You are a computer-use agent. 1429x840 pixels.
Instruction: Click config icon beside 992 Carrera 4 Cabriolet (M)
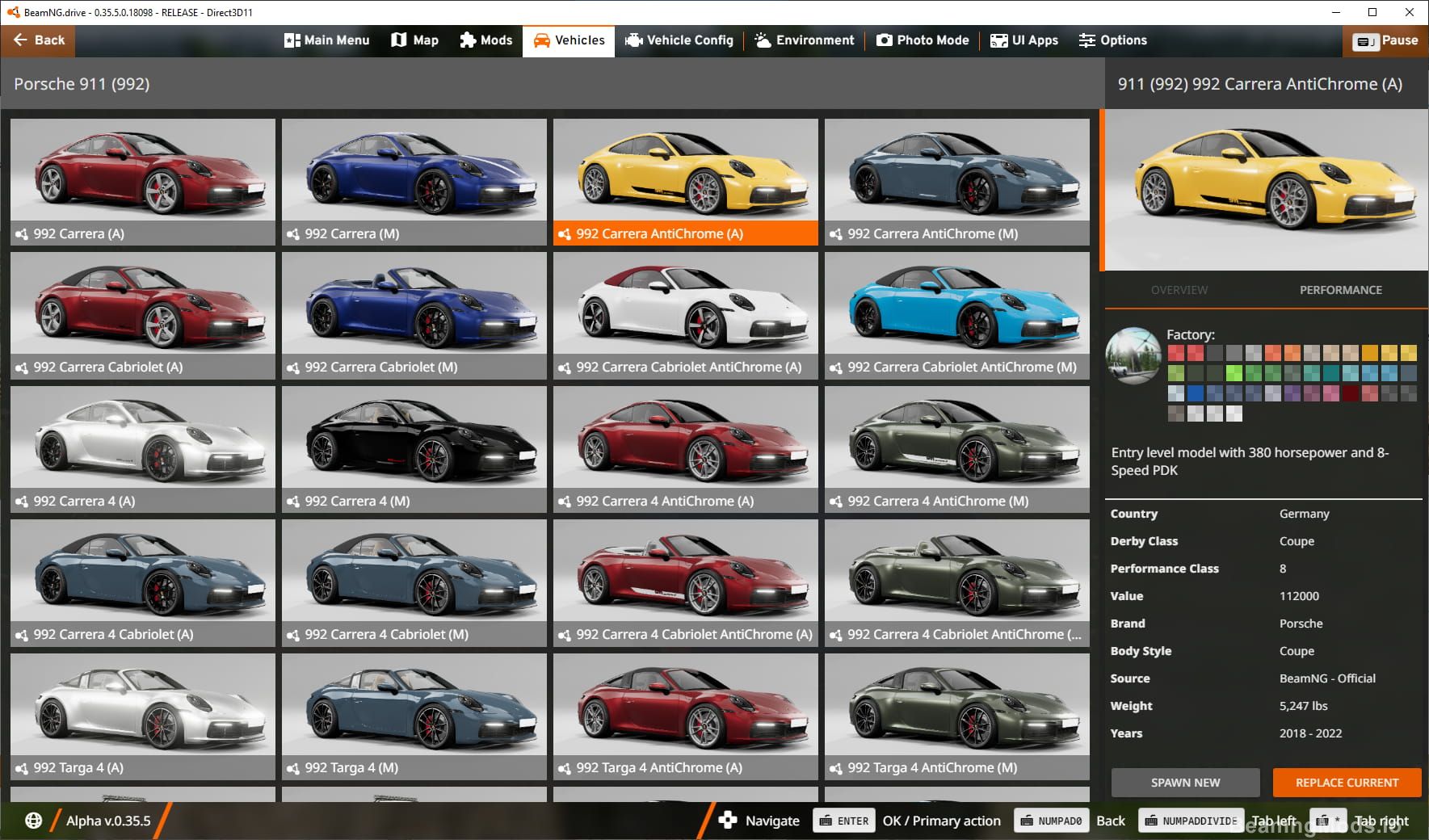pos(293,635)
